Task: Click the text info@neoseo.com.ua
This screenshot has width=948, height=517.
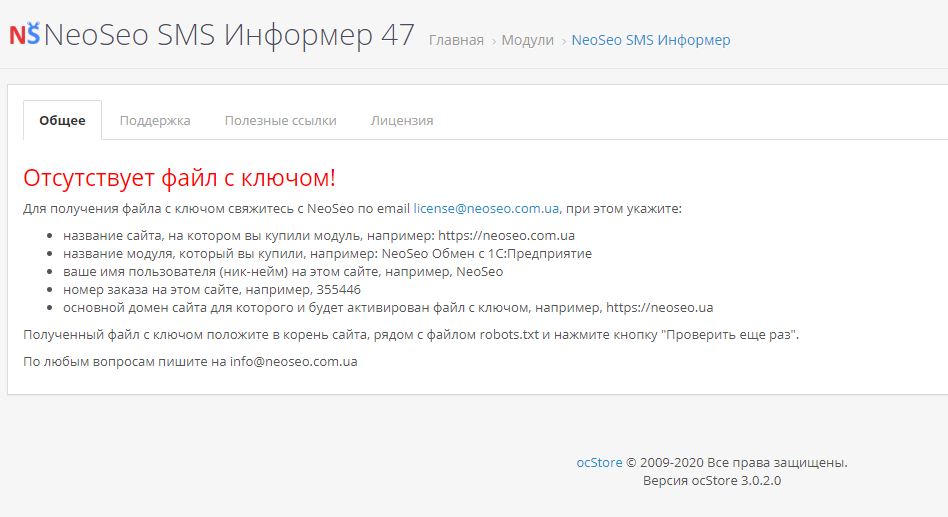Action: click(x=293, y=362)
